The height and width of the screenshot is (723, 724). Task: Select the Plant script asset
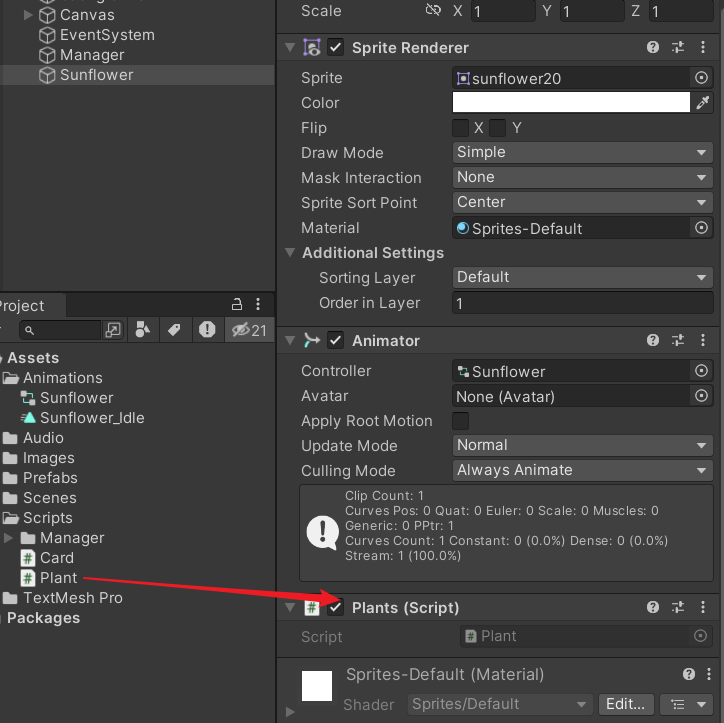coord(58,578)
